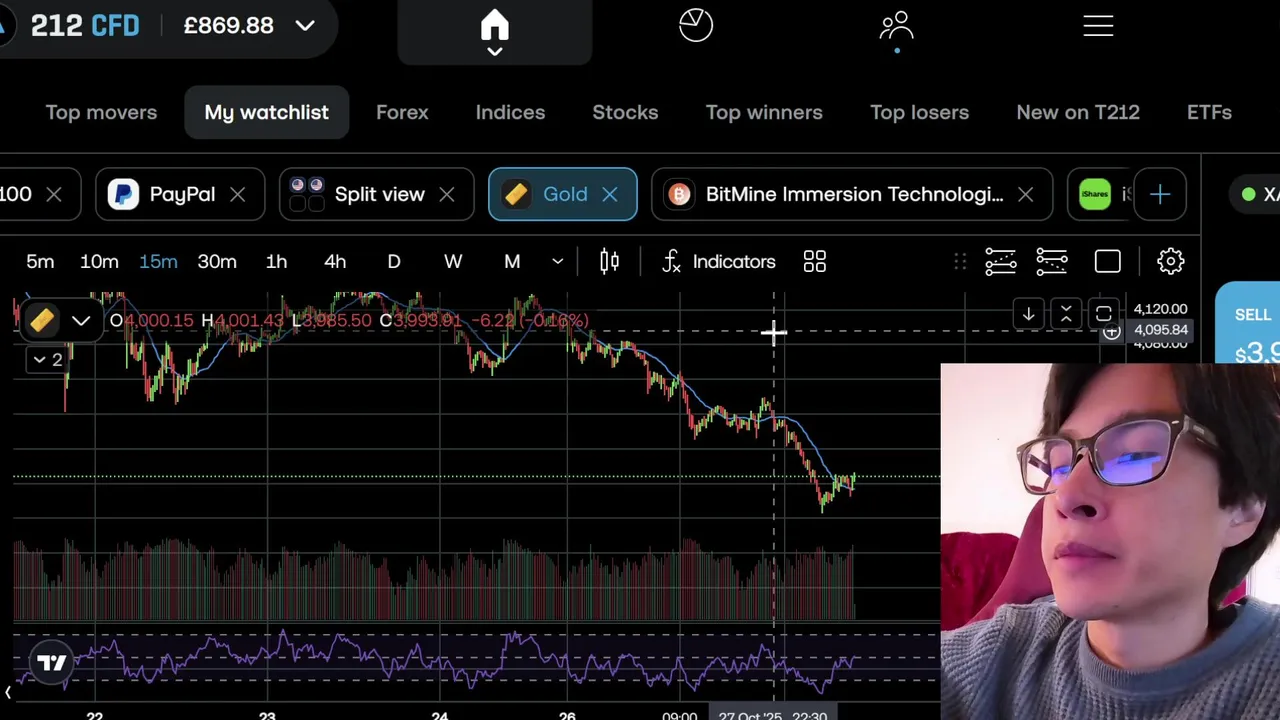Toggle the fullscreen square icon
Screen dimensions: 1280x720
click(1108, 262)
